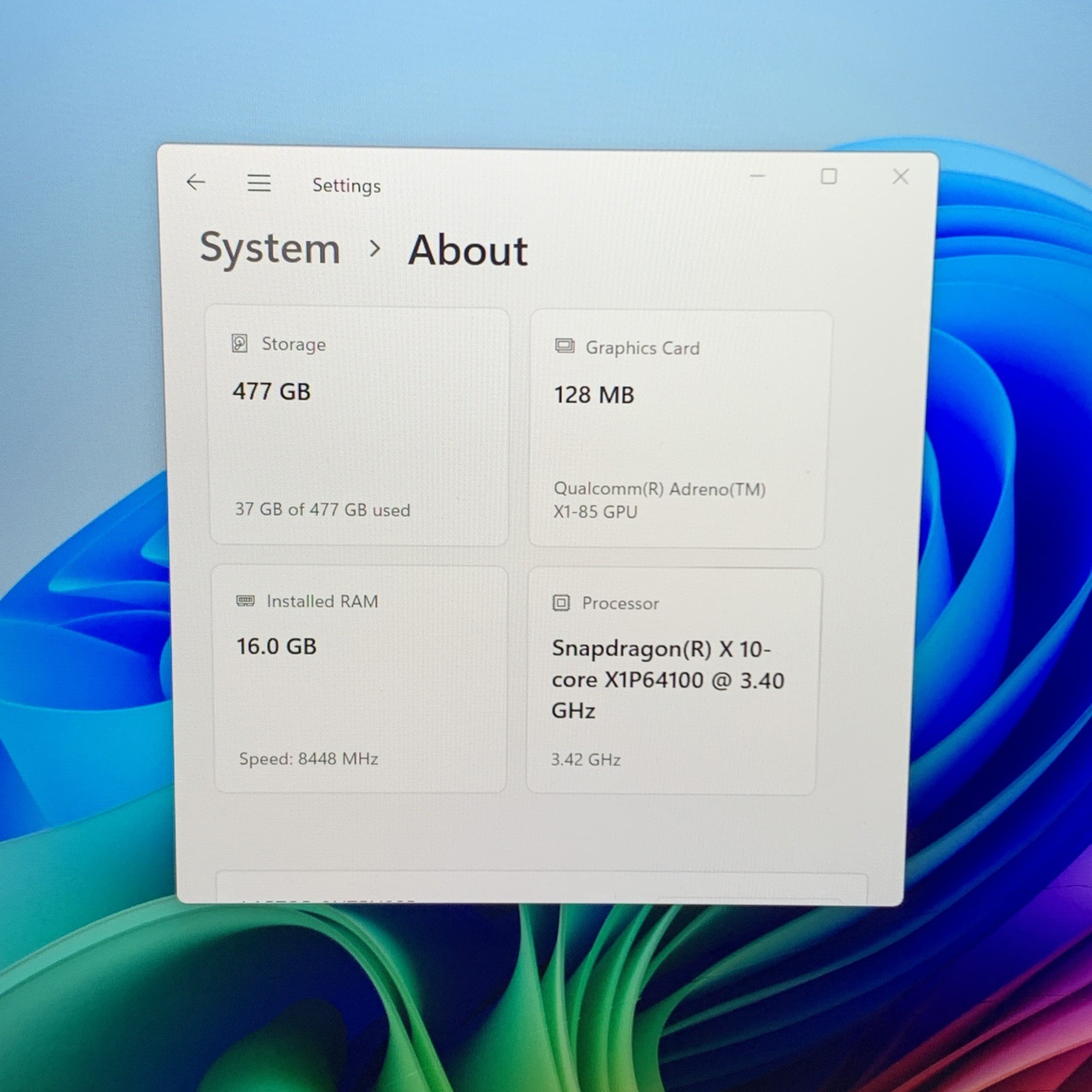
Task: Minimize the Settings window
Action: (757, 176)
